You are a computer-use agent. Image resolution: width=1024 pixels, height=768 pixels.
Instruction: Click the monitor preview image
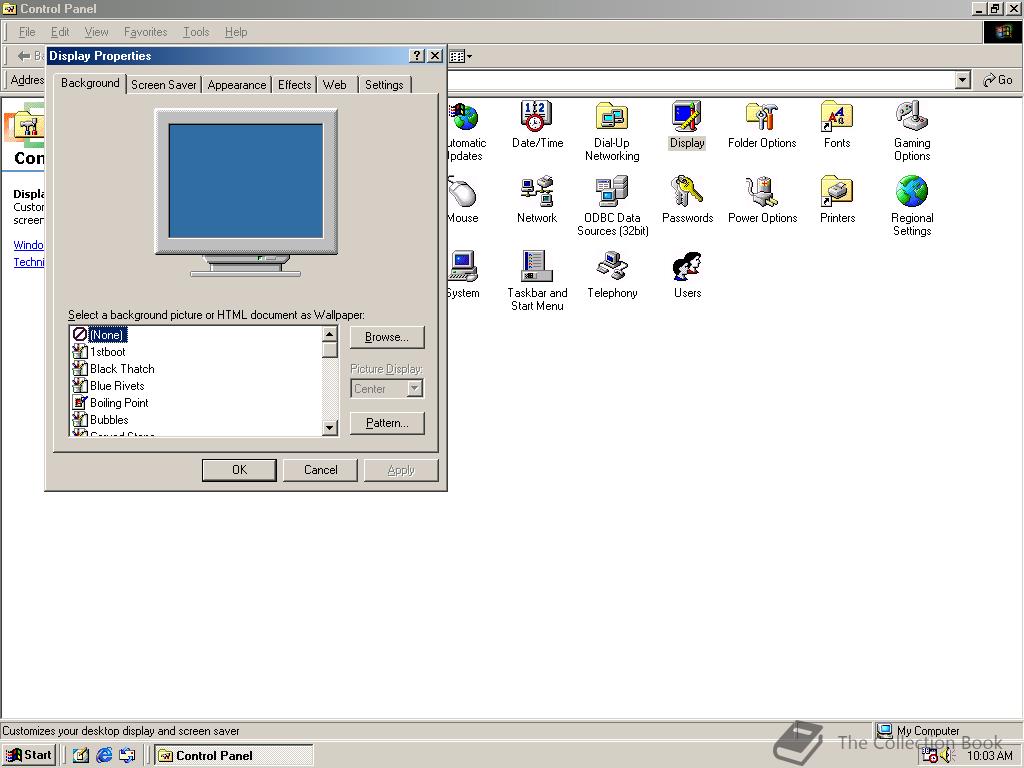pyautogui.click(x=246, y=193)
